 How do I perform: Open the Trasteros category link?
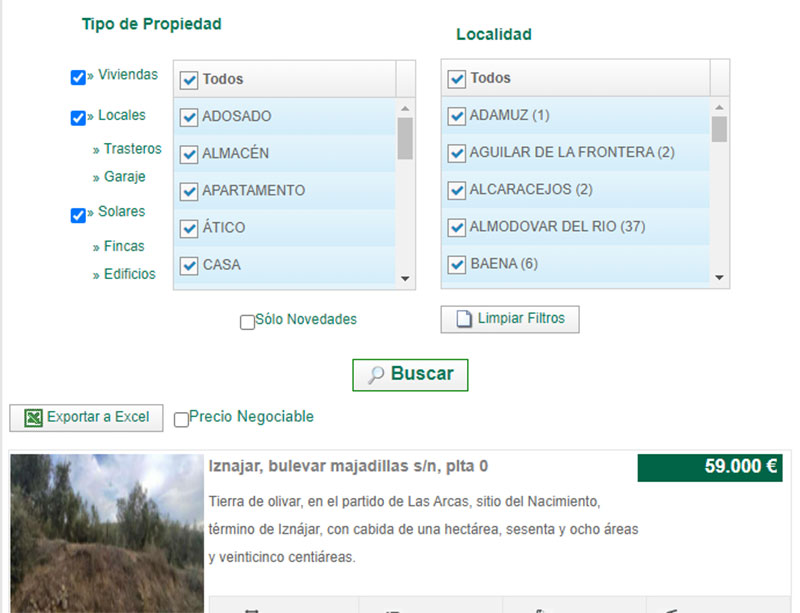click(x=132, y=149)
